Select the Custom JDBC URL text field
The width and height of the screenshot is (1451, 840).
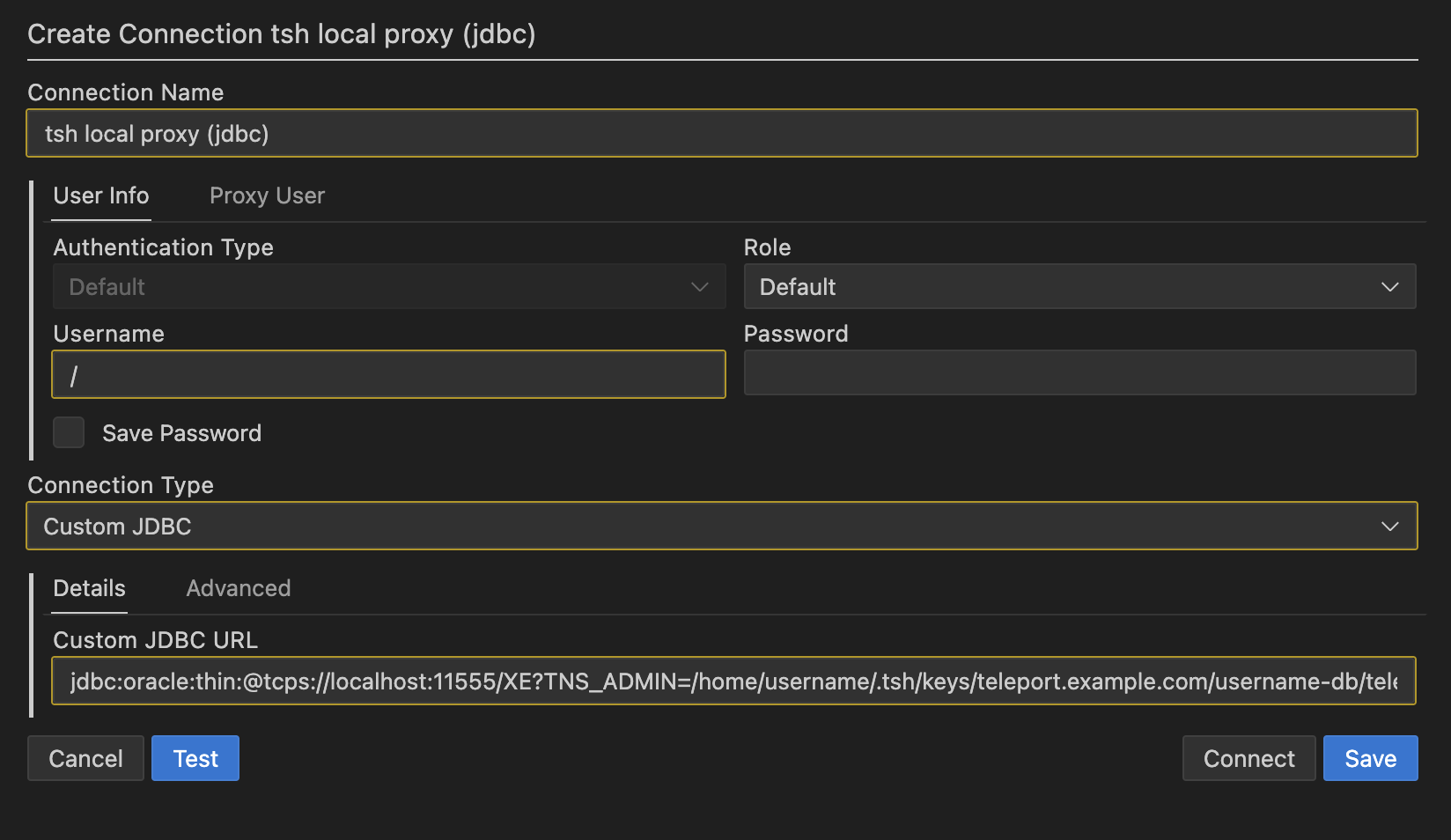[722, 681]
